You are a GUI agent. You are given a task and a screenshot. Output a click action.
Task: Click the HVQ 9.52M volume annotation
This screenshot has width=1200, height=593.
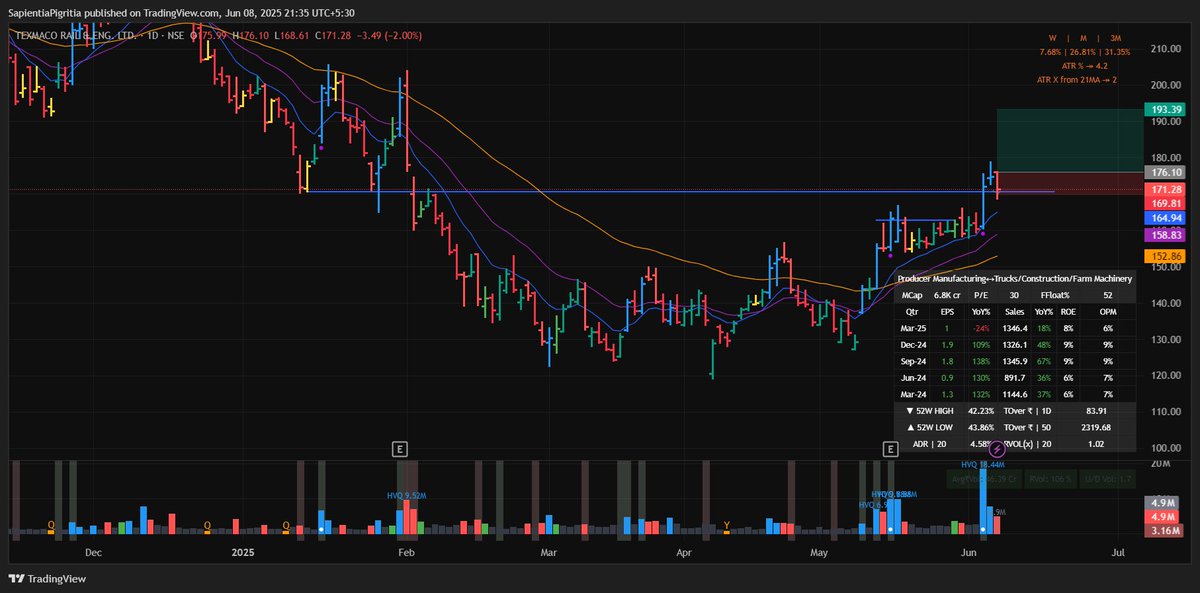(x=406, y=494)
